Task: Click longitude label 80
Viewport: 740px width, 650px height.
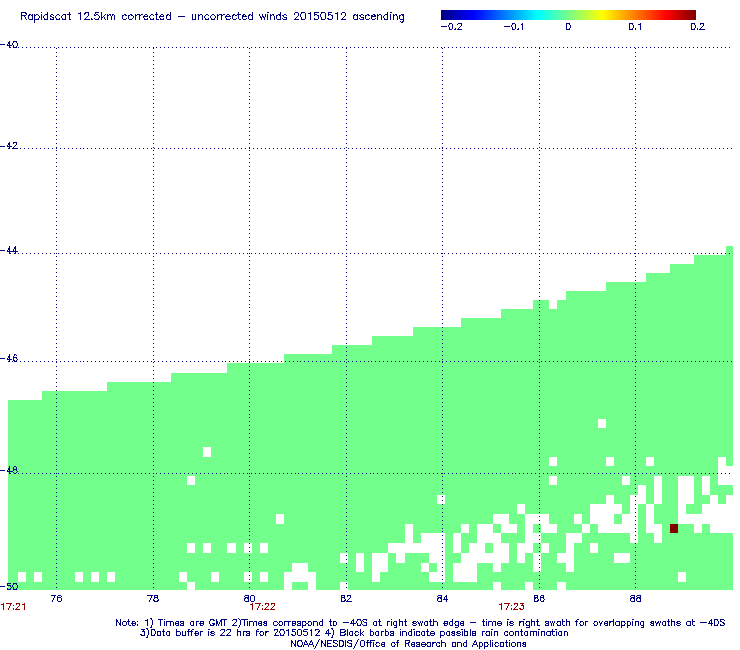Action: 249,599
